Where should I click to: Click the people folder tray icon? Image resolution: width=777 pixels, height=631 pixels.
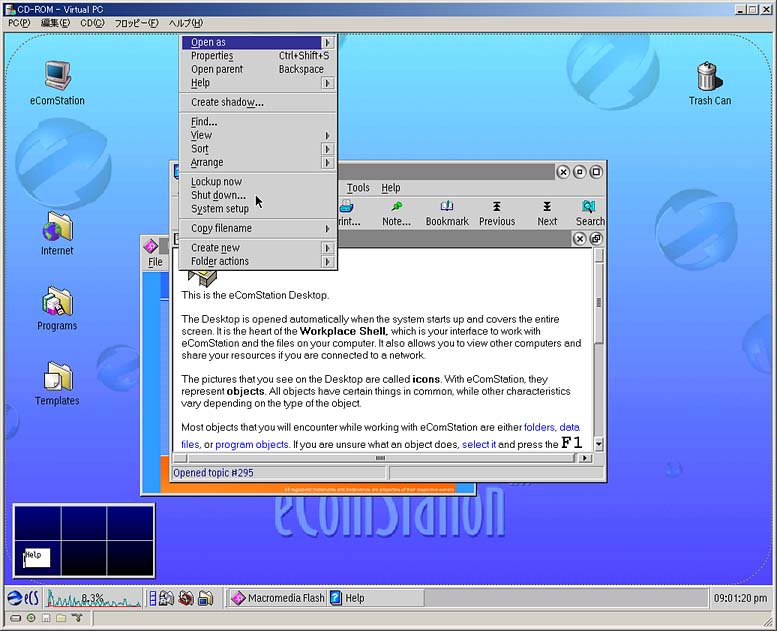pos(166,599)
